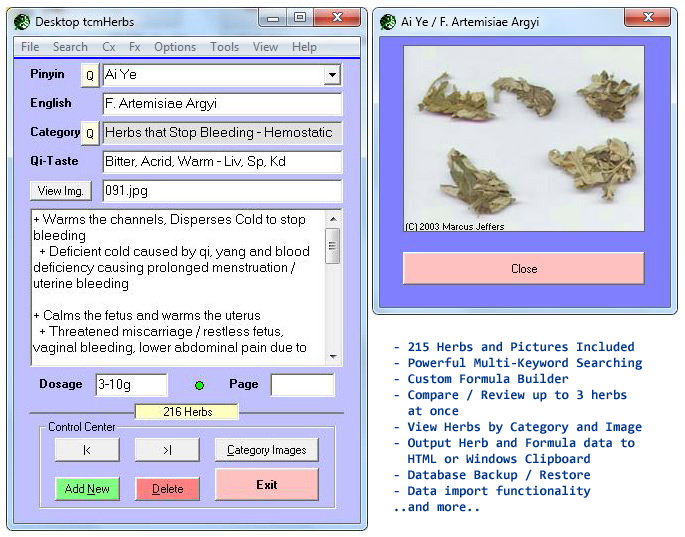Open the Cx menu
The height and width of the screenshot is (537, 685).
click(109, 47)
